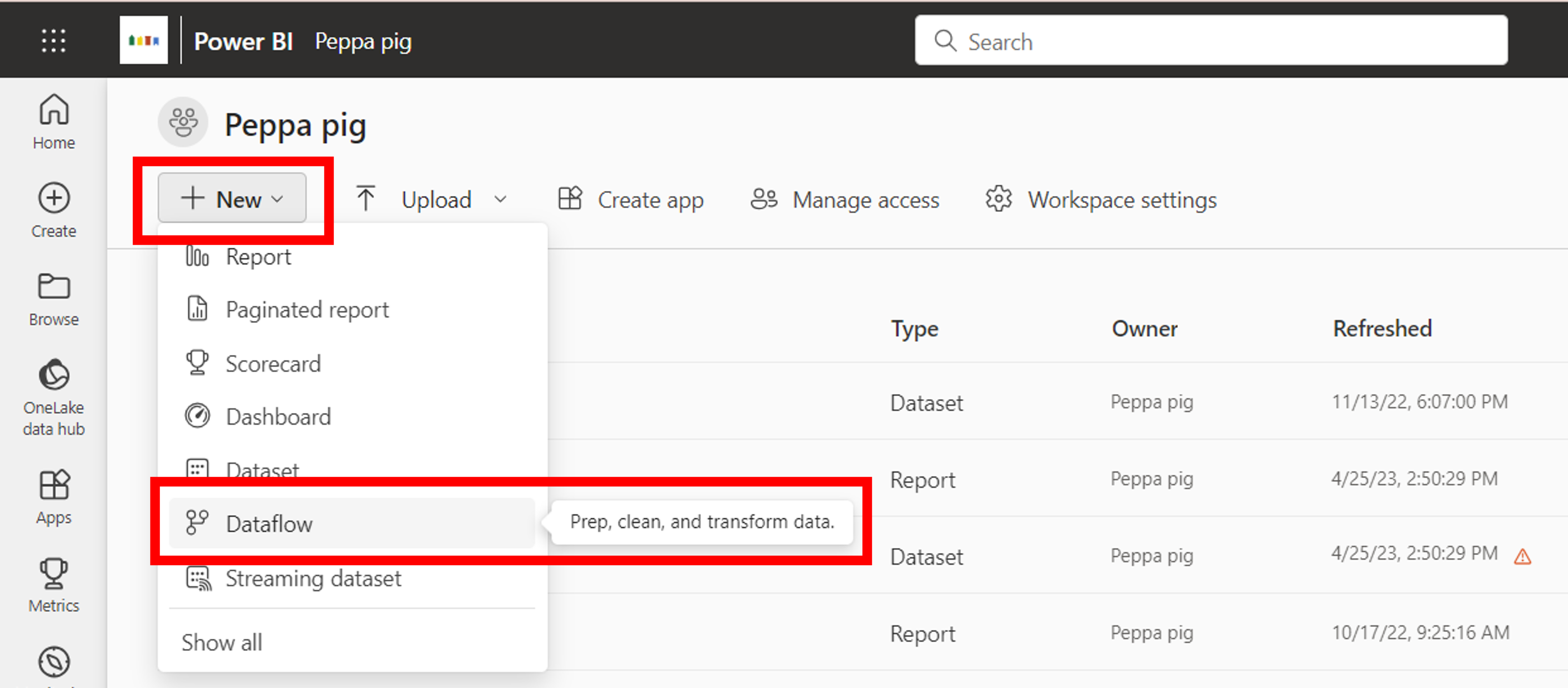The height and width of the screenshot is (688, 1568).
Task: Click the Workspace settings gear icon
Action: tap(999, 199)
